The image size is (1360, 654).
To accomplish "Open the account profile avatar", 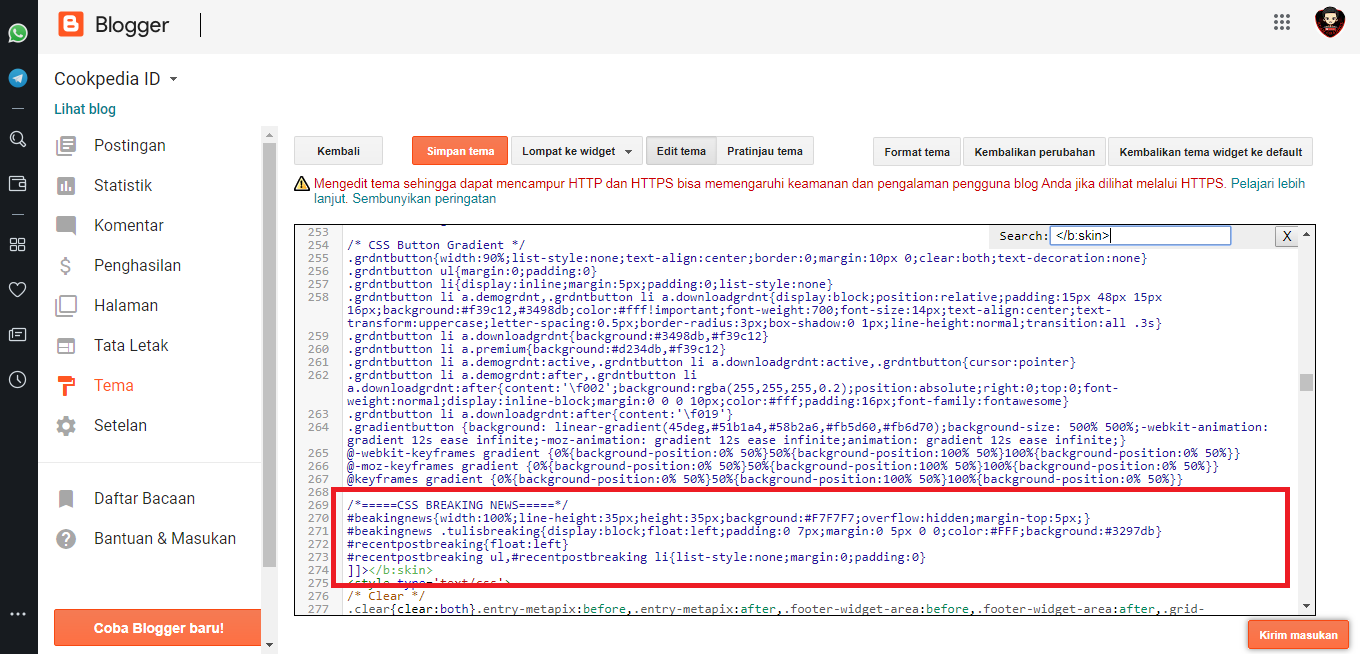I will click(1330, 22).
